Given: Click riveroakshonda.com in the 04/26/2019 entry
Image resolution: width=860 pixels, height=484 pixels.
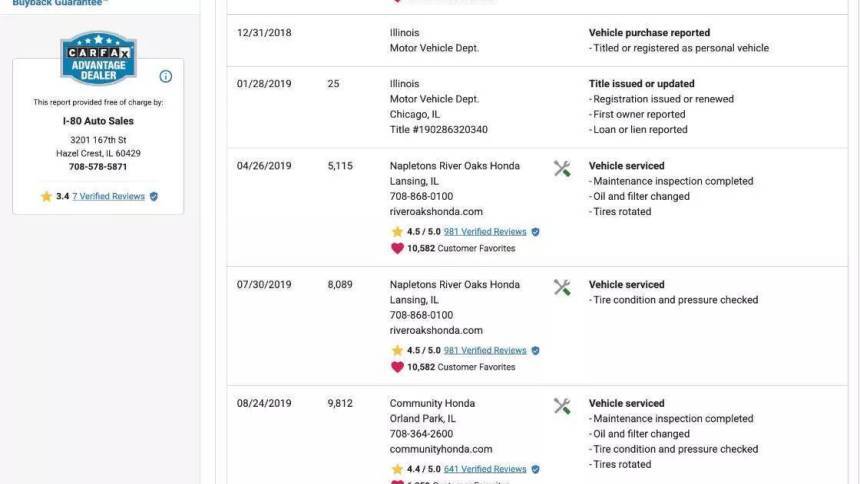Looking at the screenshot, I should coord(436,211).
